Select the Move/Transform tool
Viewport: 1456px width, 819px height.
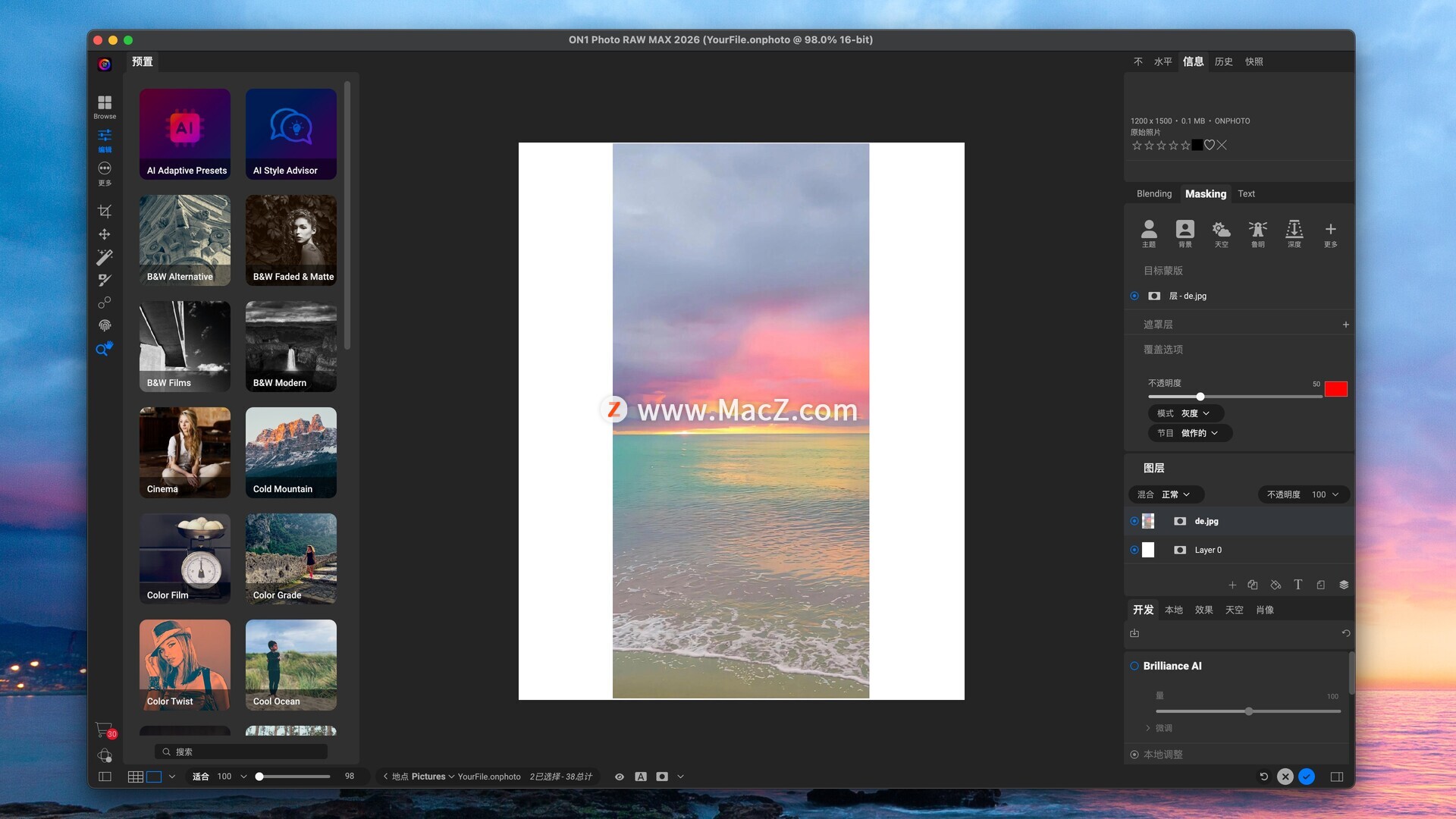[105, 234]
